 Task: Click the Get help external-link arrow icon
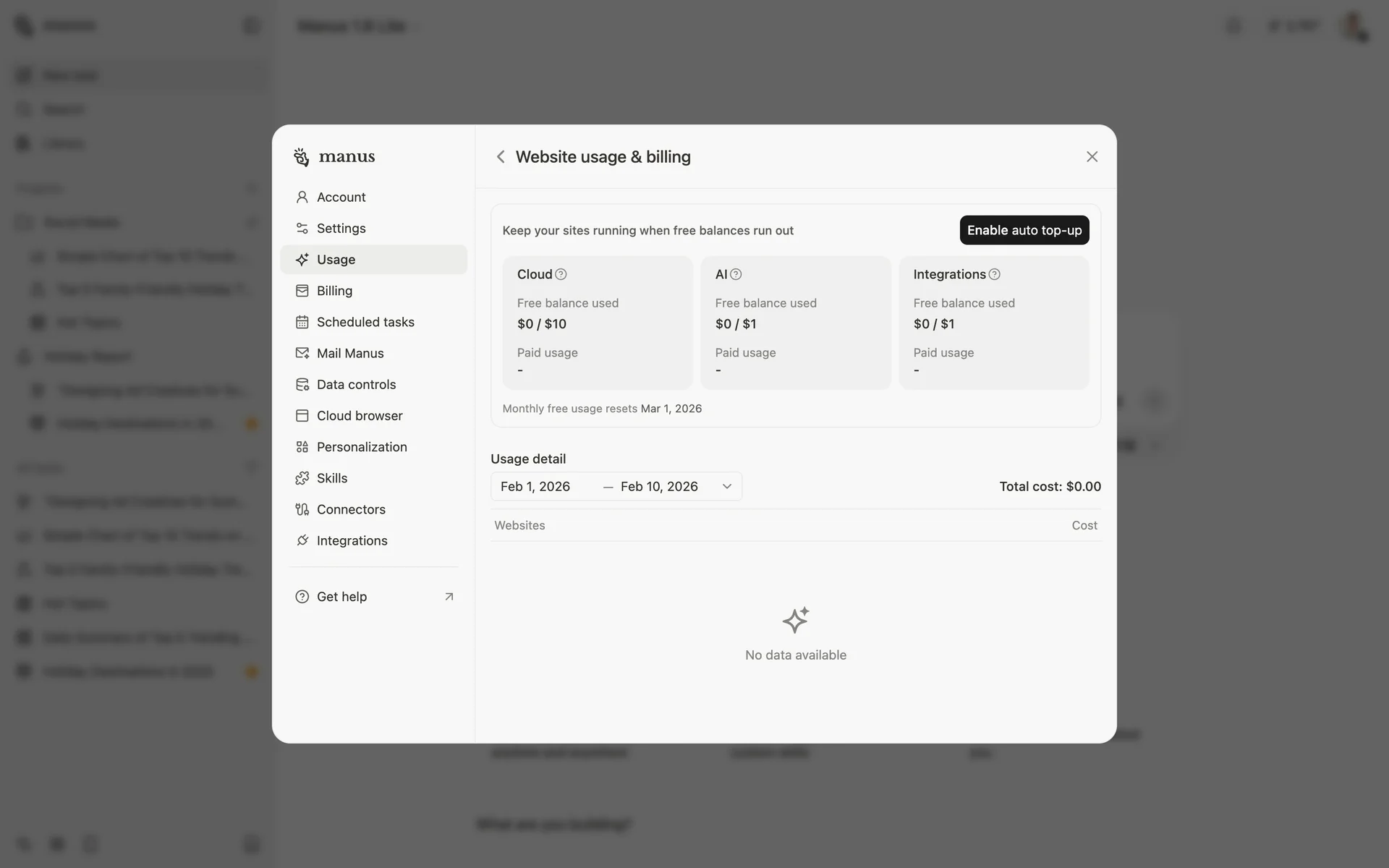(449, 597)
